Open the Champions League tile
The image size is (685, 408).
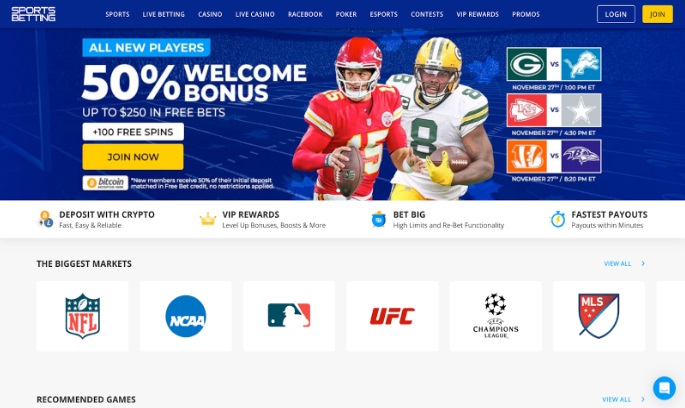point(495,316)
